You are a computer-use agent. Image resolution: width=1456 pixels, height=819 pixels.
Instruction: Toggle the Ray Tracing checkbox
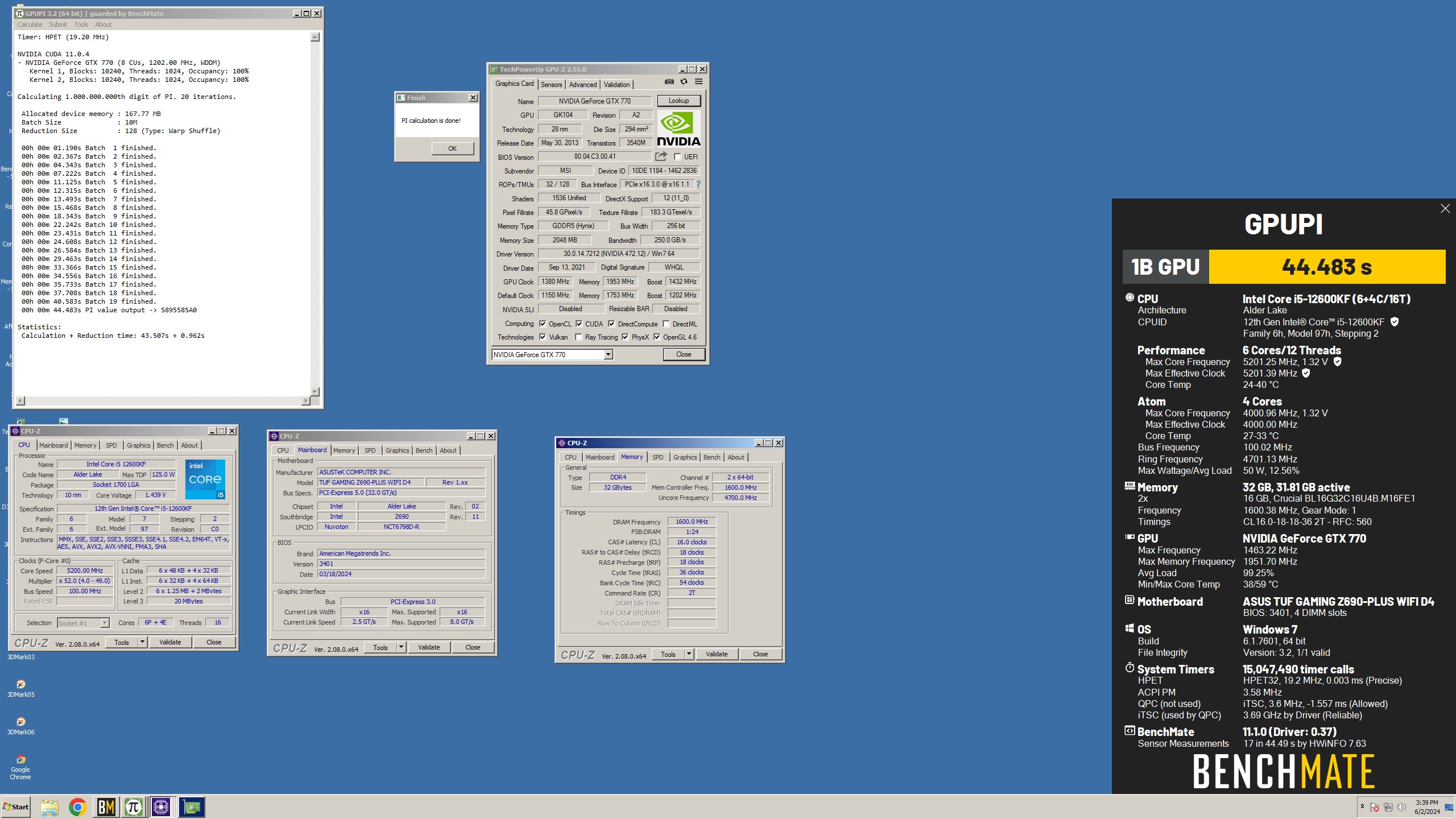[578, 337]
